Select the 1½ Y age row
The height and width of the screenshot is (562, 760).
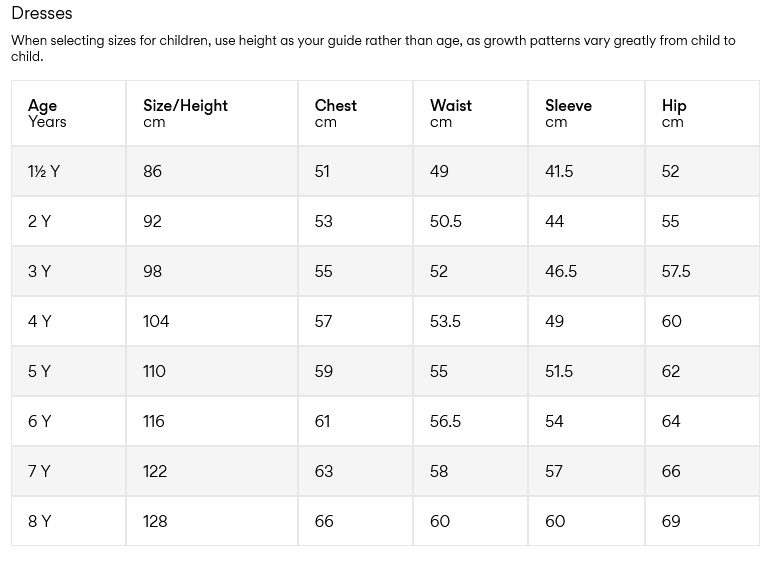pos(44,171)
